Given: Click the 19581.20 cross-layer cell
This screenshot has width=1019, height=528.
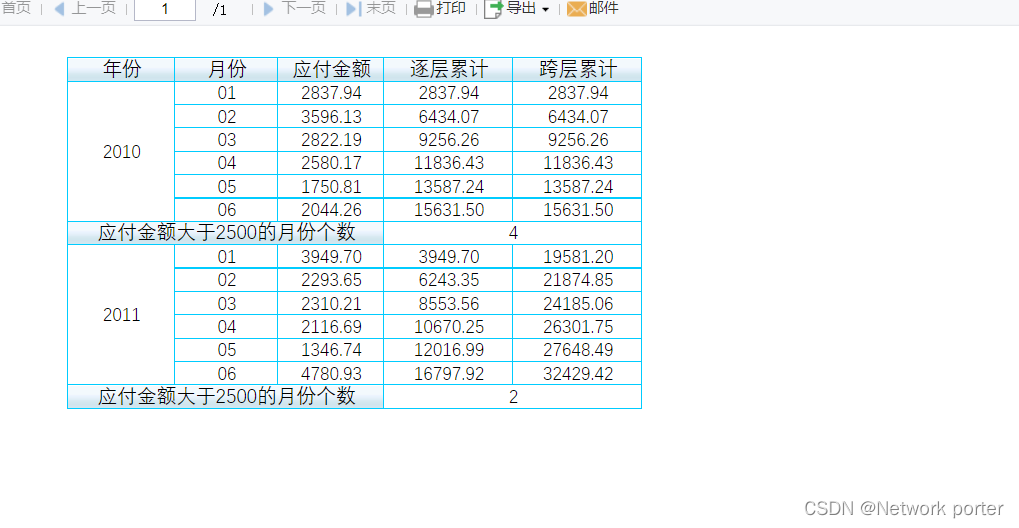Looking at the screenshot, I should tap(577, 257).
